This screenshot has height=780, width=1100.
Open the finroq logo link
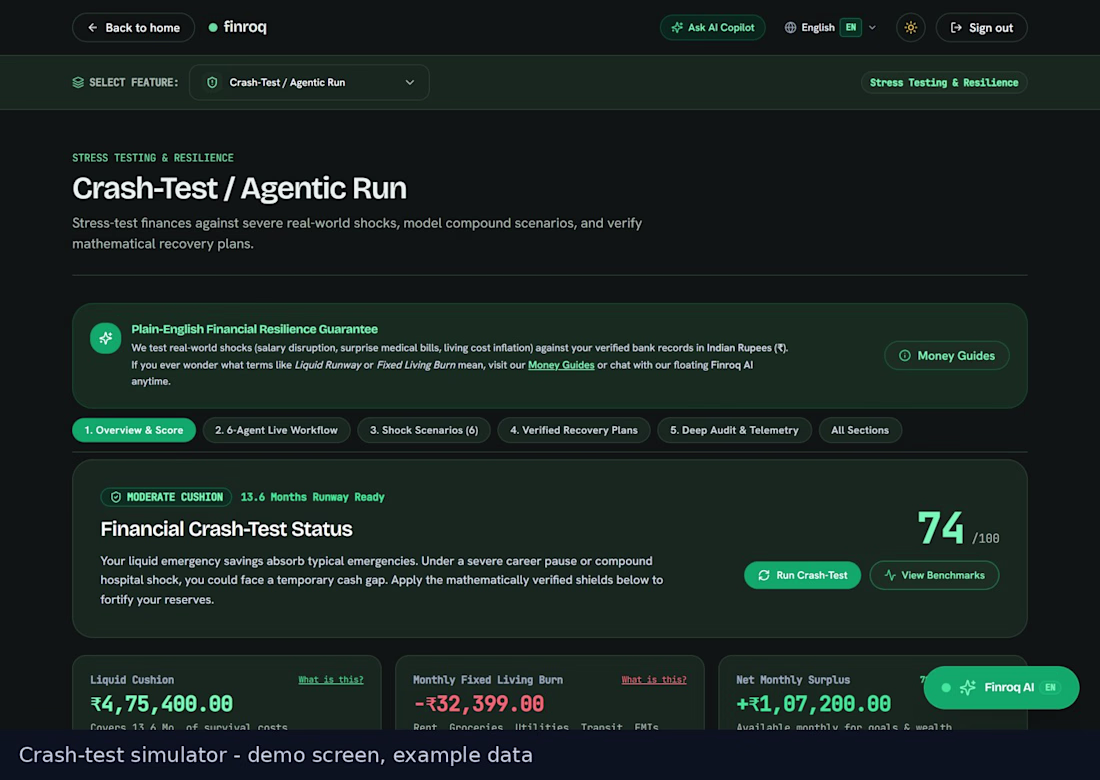pos(238,27)
